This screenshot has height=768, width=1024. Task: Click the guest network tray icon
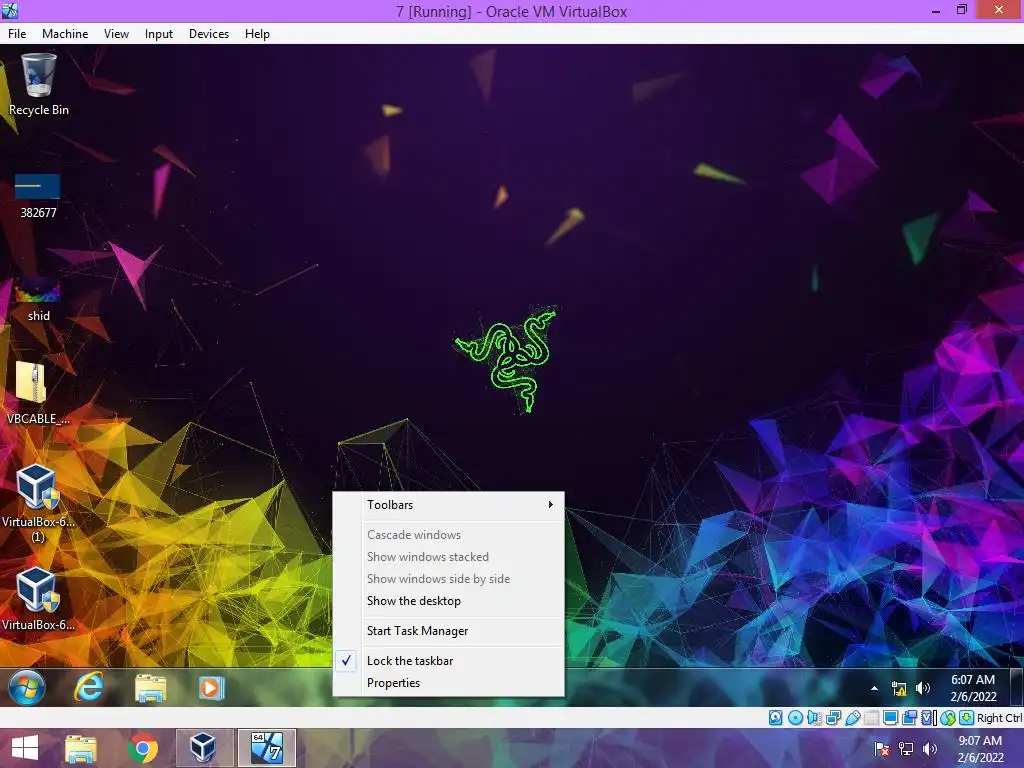click(x=899, y=688)
